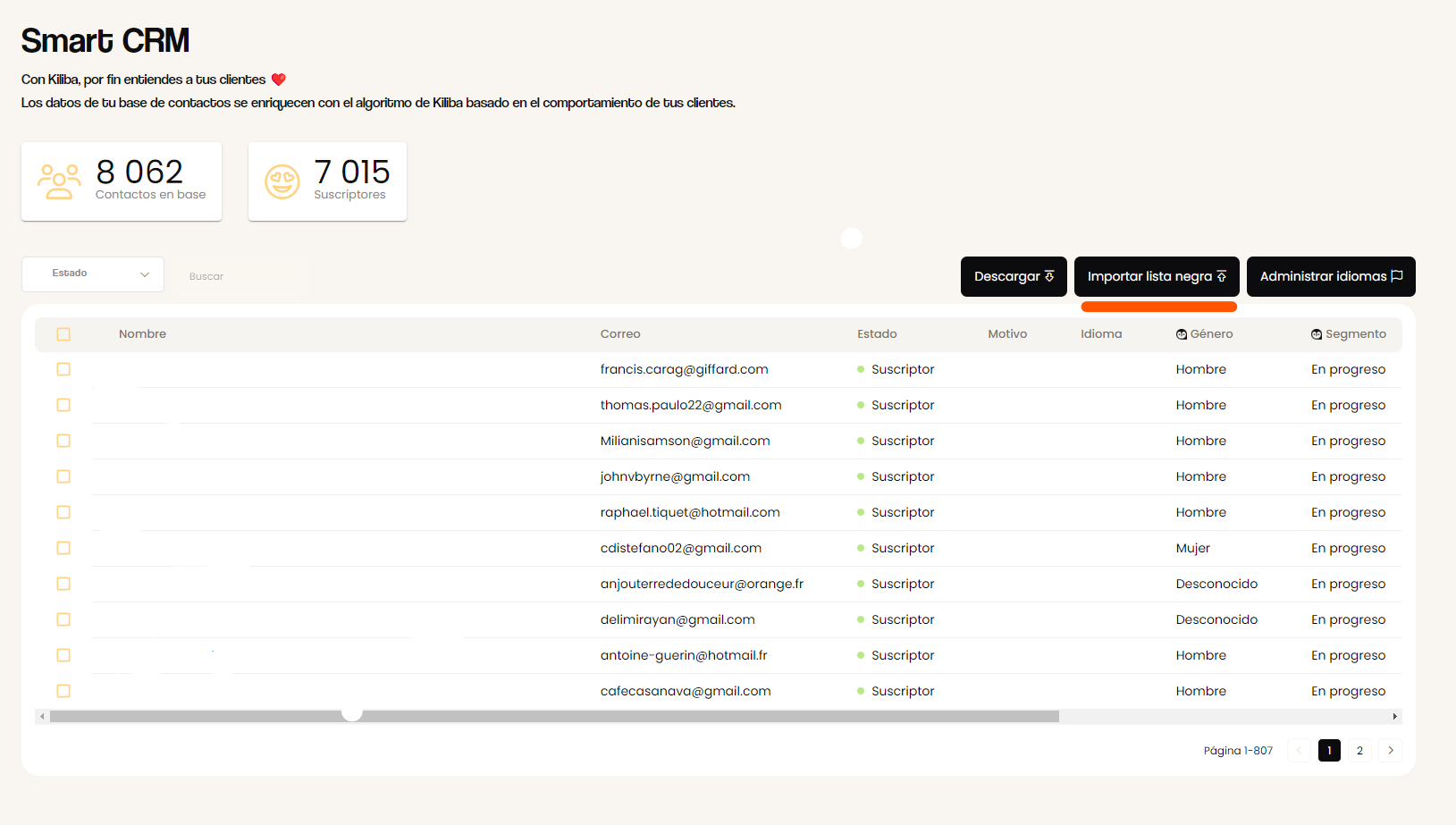The height and width of the screenshot is (825, 1456).
Task: Click the 7 015 Suscriptores card
Action: pyautogui.click(x=327, y=181)
